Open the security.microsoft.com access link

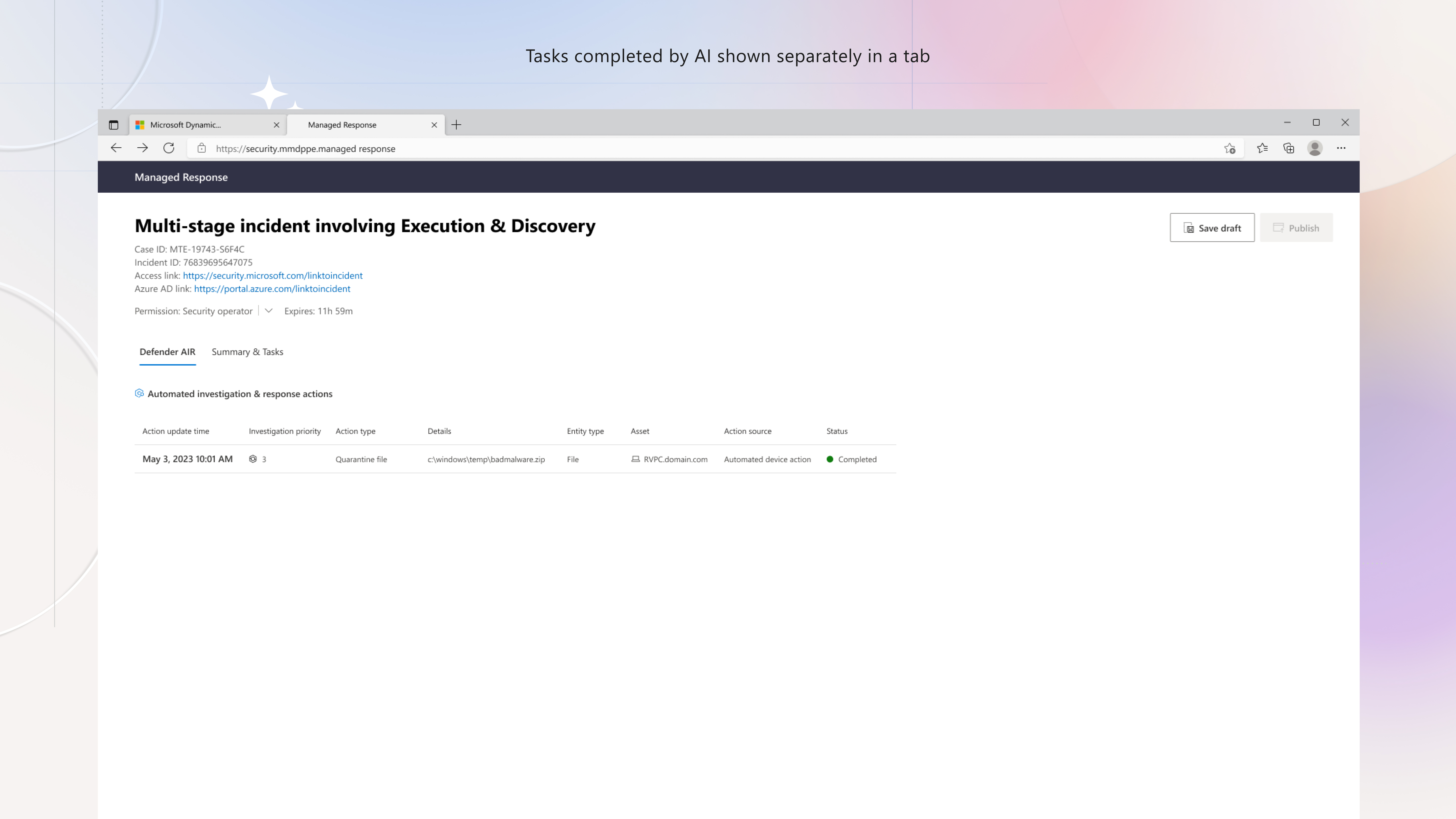click(x=272, y=275)
